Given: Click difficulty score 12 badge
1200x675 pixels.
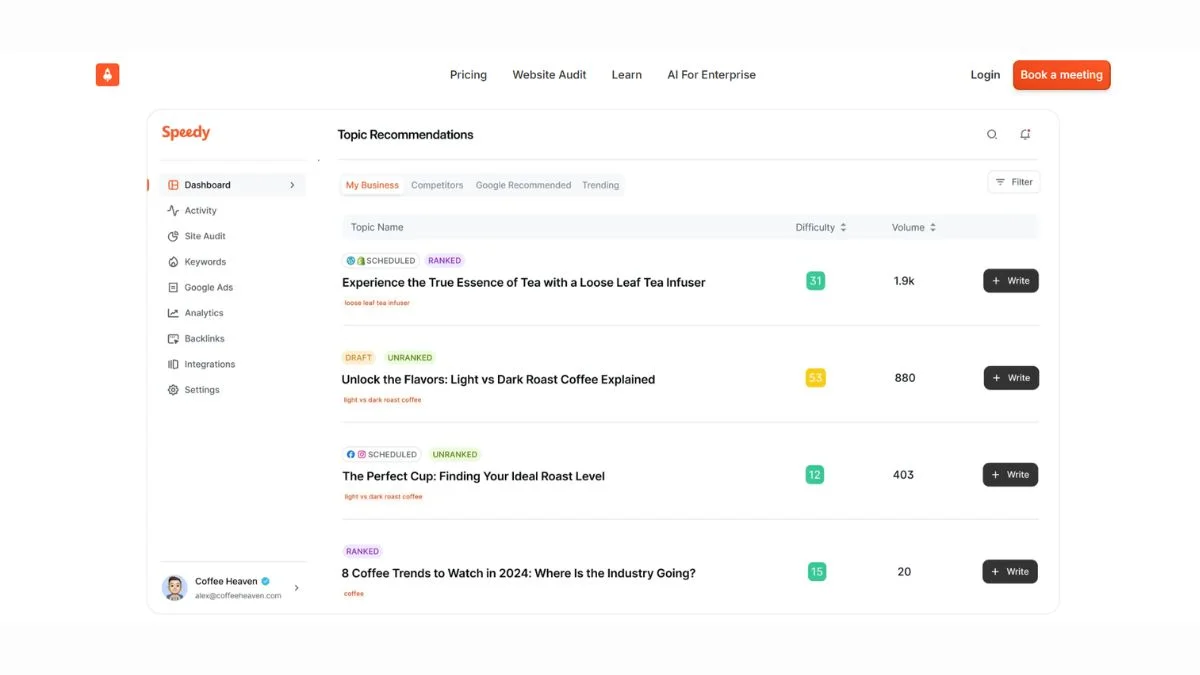Looking at the screenshot, I should coord(815,475).
